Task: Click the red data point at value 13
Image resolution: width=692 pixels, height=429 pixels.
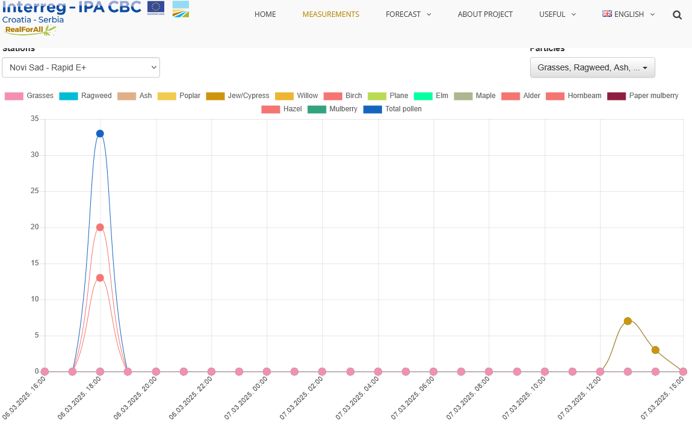Action: (x=100, y=278)
